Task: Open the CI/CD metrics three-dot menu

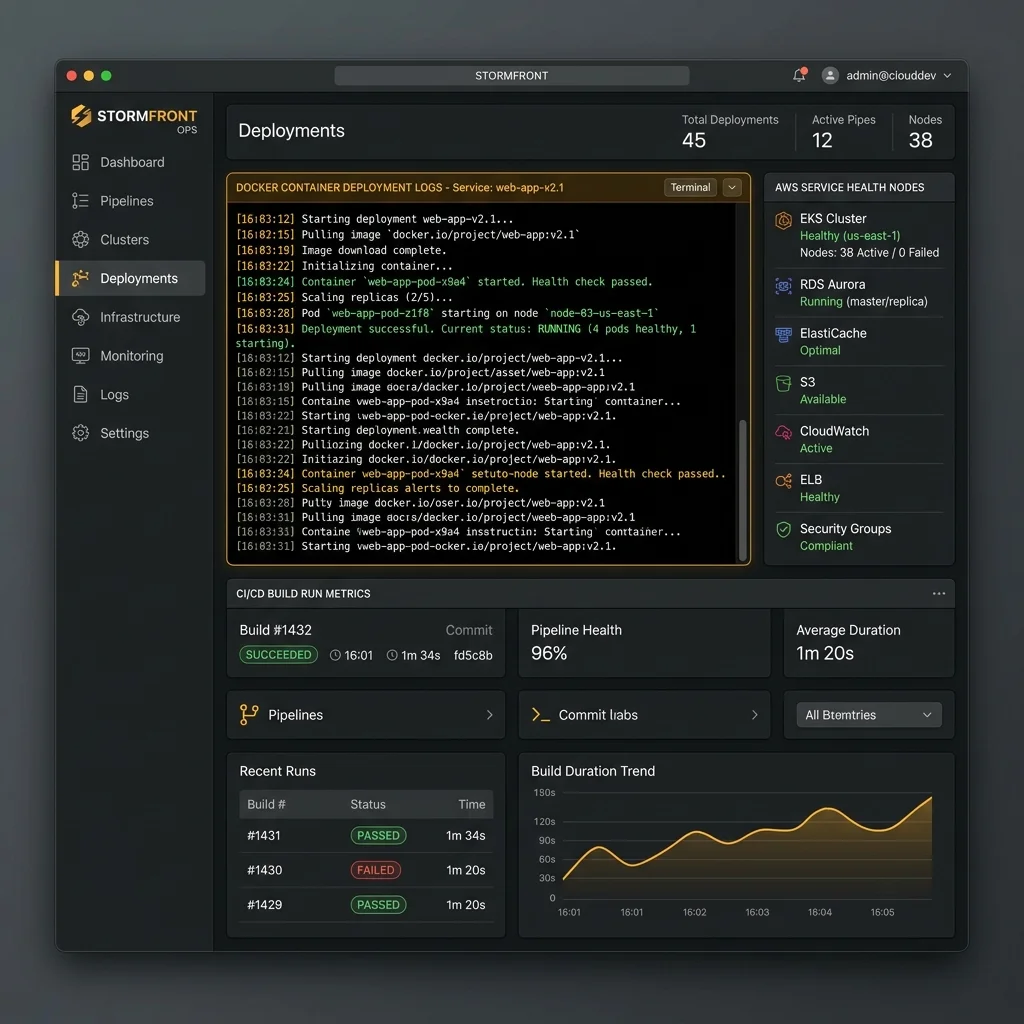Action: [938, 594]
